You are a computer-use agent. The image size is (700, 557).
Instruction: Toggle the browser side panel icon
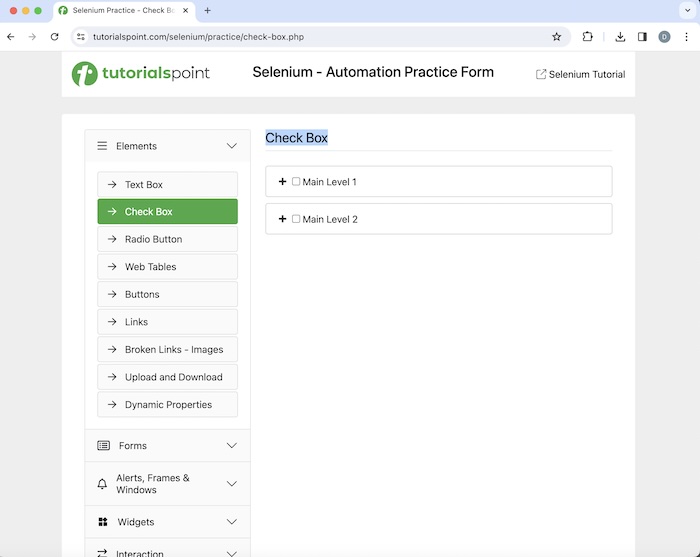point(642,36)
